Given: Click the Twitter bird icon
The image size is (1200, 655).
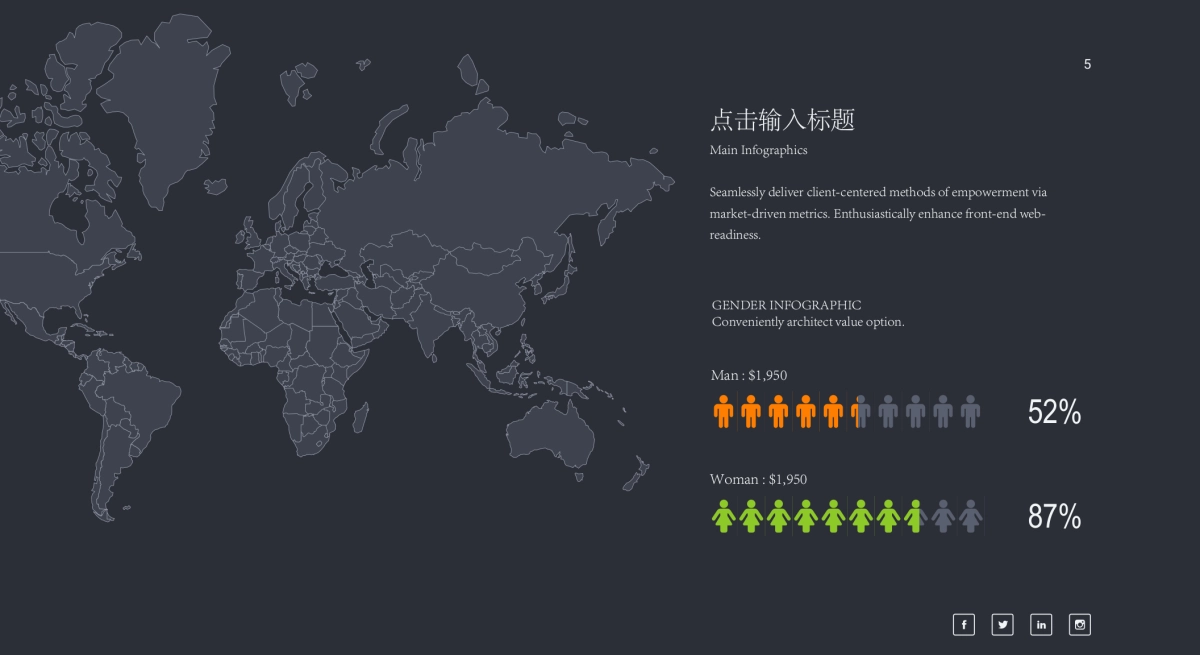Looking at the screenshot, I should click(1002, 624).
